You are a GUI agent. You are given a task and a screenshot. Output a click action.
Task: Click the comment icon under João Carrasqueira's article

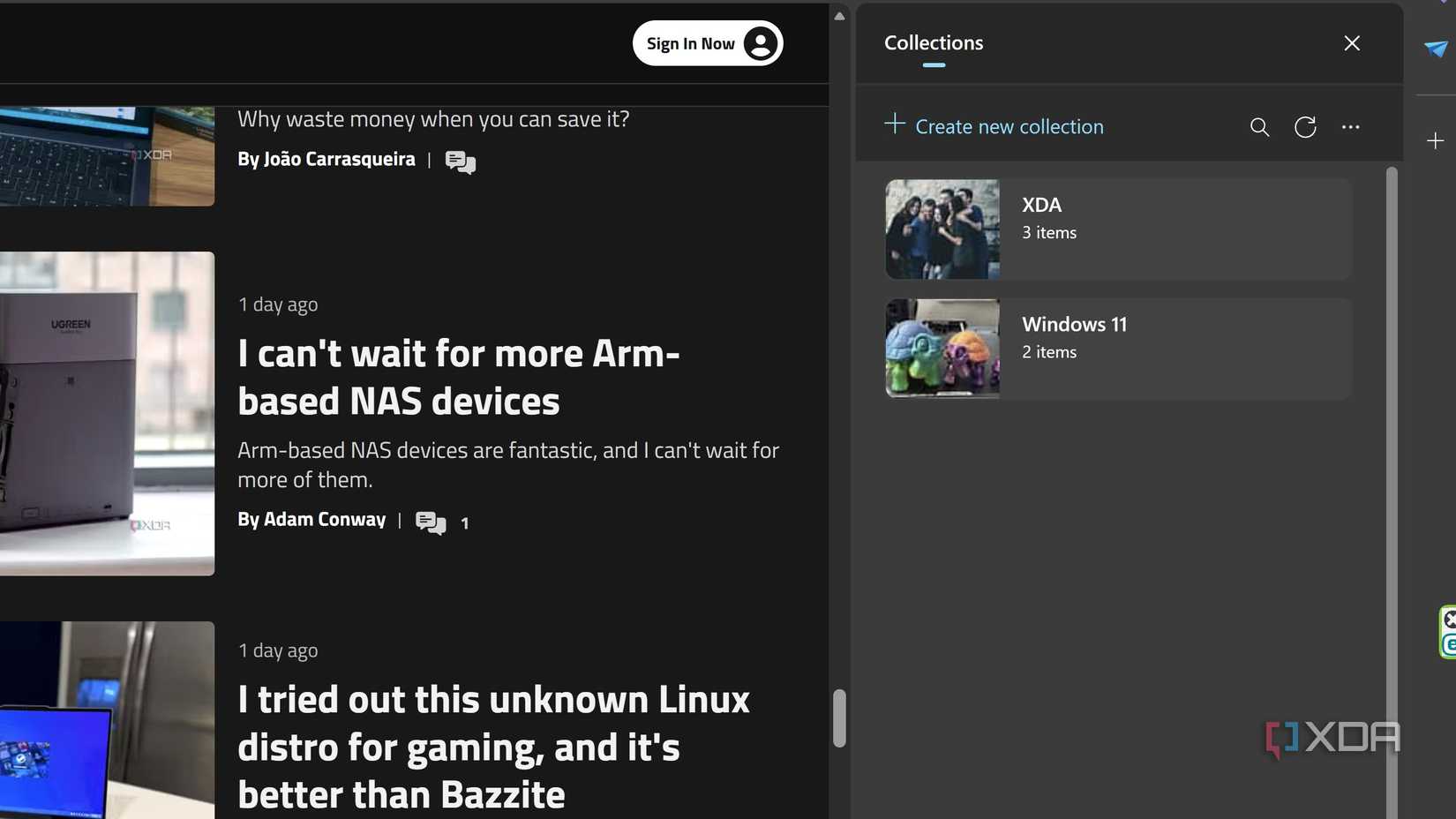(x=459, y=162)
